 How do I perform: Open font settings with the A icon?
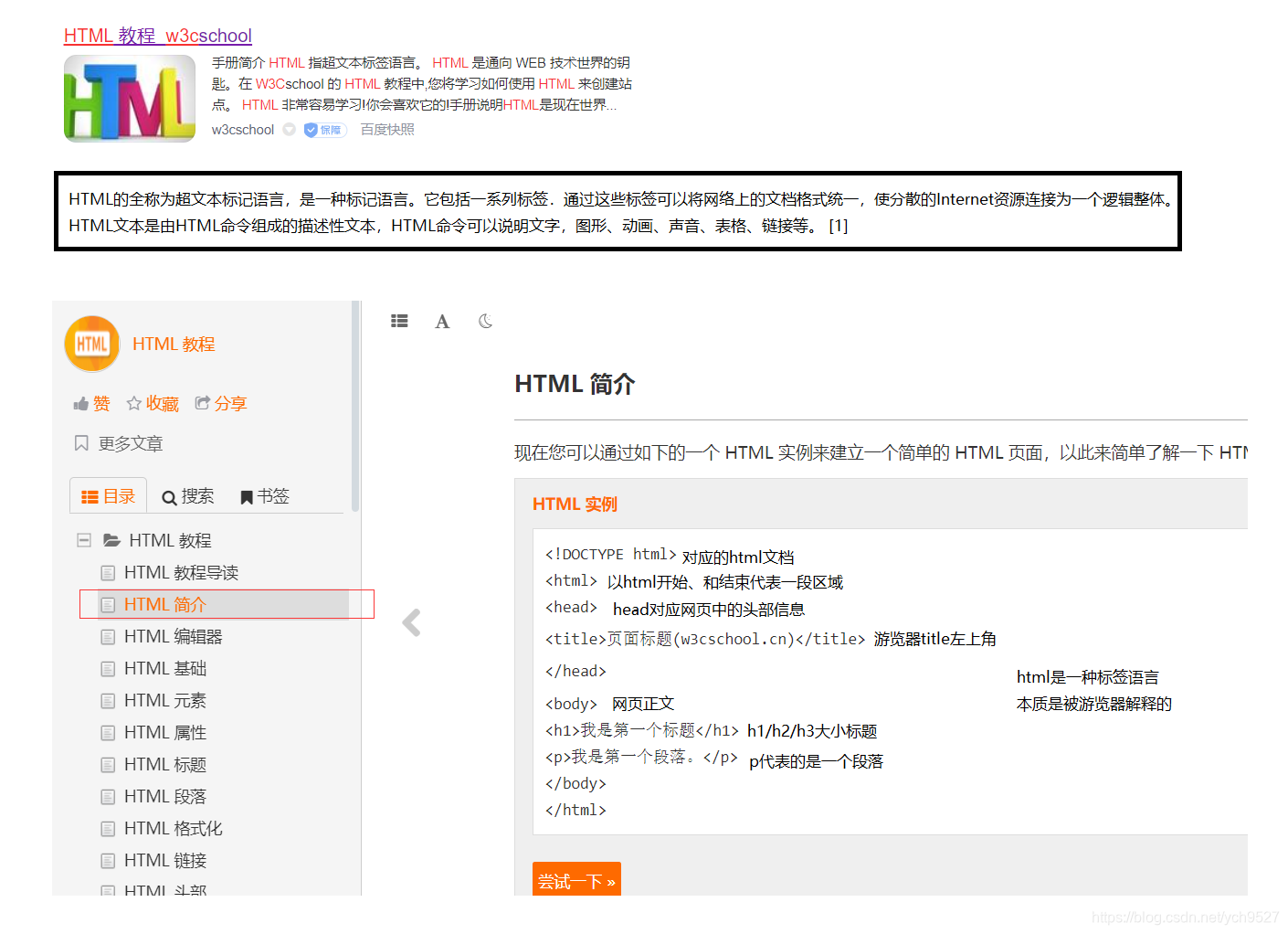[x=442, y=322]
